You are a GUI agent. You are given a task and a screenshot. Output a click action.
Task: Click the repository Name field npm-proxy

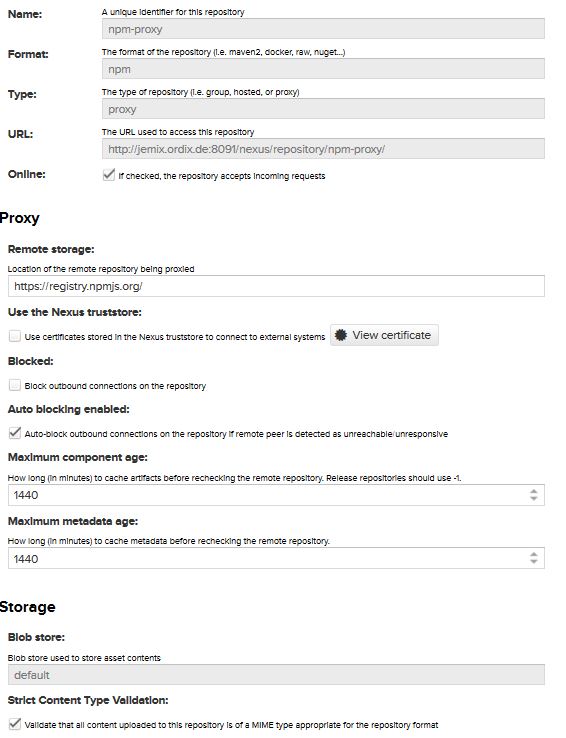click(x=323, y=29)
